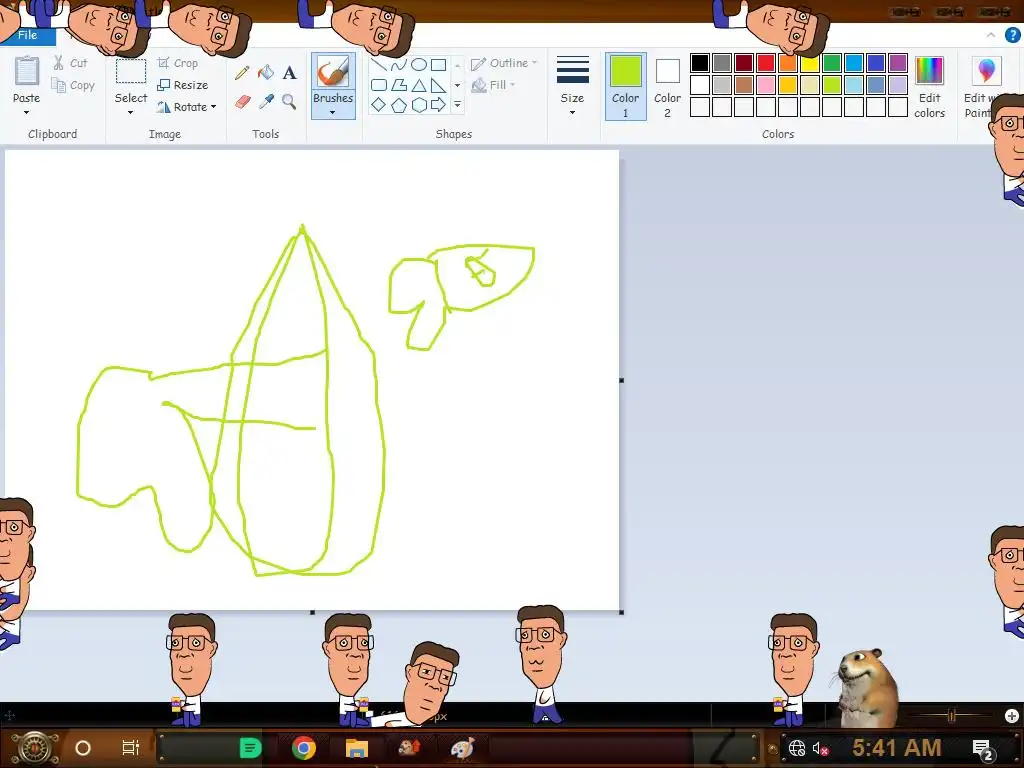Choose the Right triangle shape
The image size is (1024, 768).
[439, 85]
